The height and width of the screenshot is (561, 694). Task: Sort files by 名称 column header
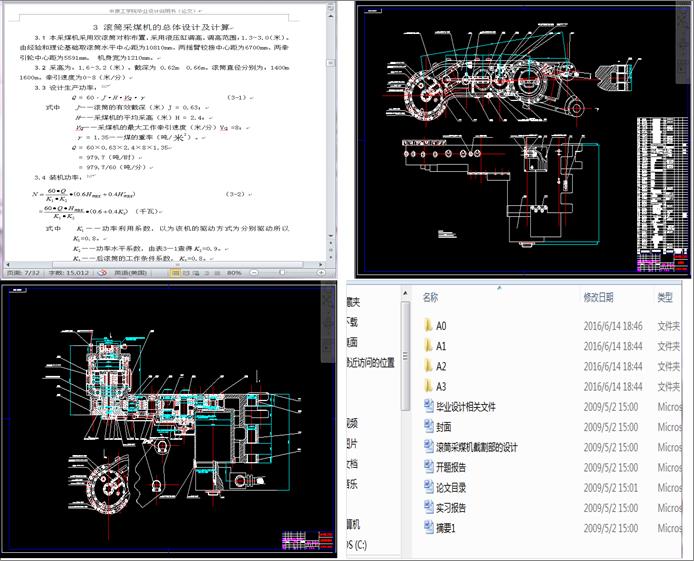[x=430, y=297]
